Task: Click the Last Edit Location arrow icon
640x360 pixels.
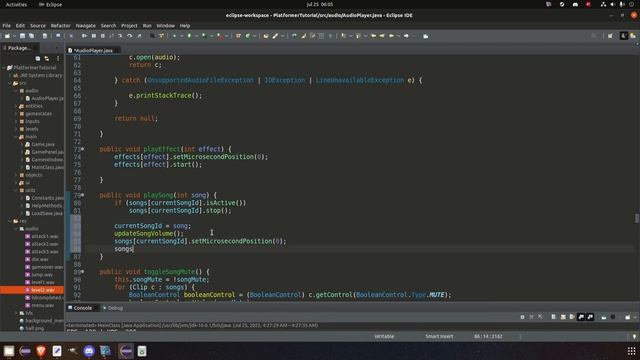Action: [373, 36]
